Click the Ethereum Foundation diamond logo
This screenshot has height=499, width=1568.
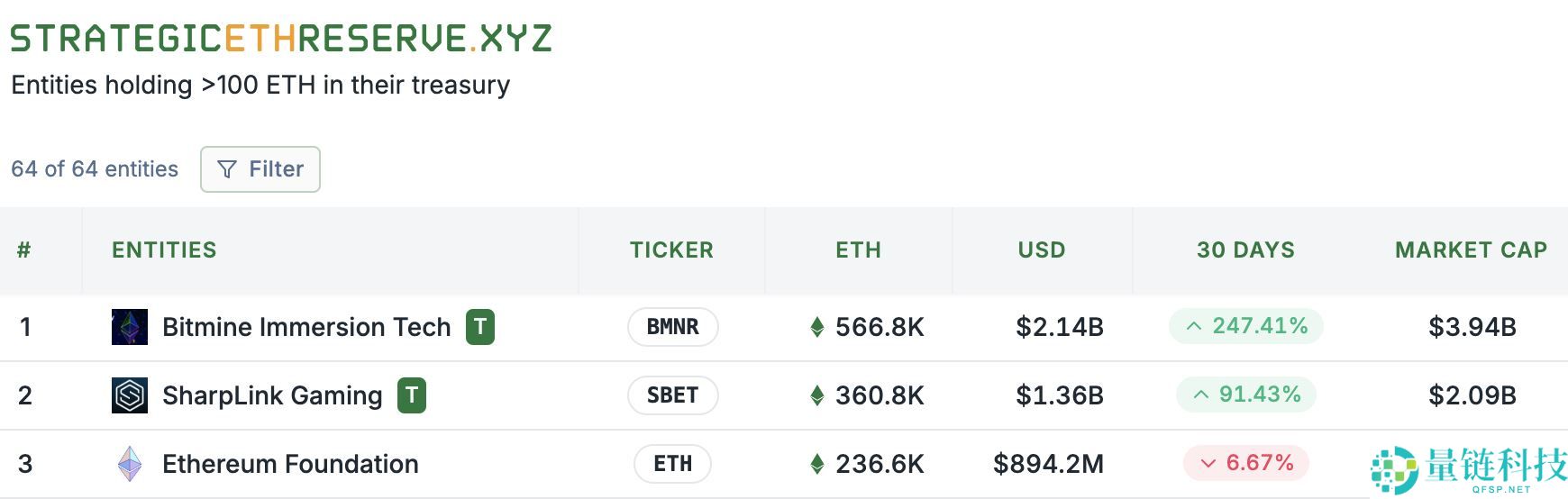point(130,464)
